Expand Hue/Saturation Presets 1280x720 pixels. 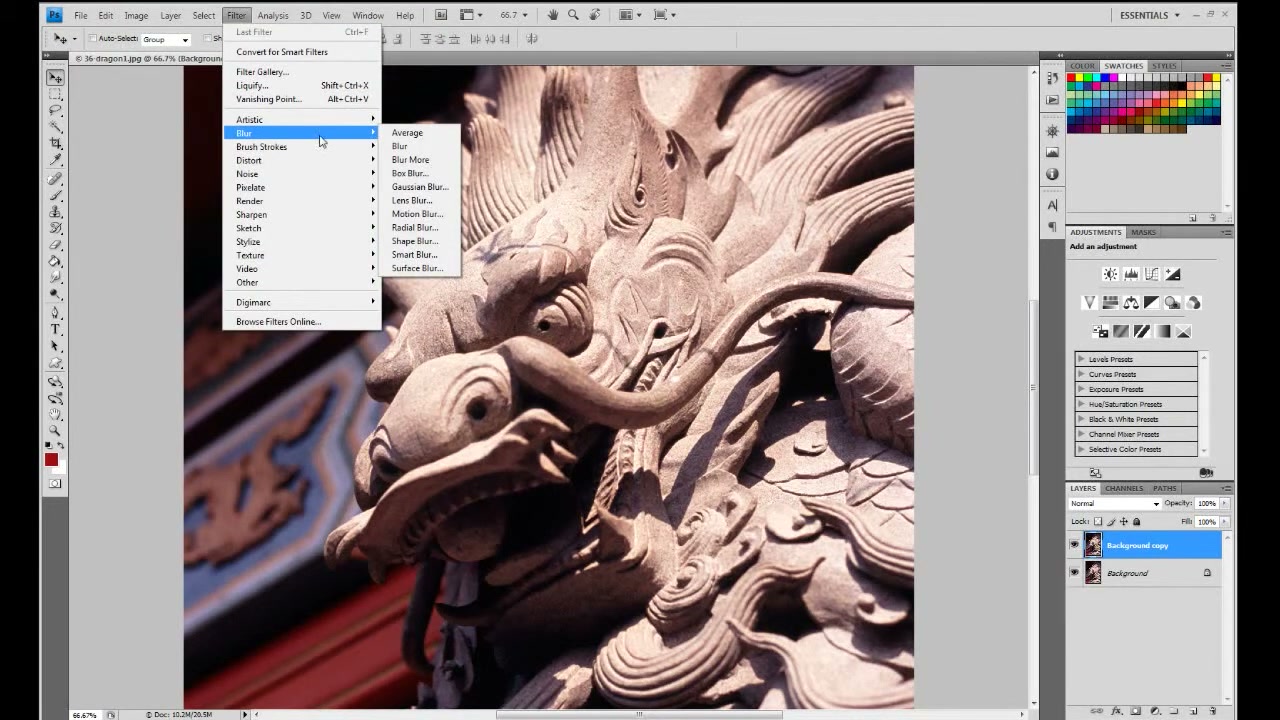(x=1081, y=404)
